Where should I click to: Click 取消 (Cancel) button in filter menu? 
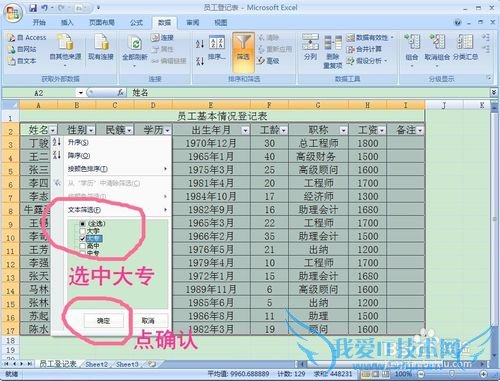click(x=148, y=321)
